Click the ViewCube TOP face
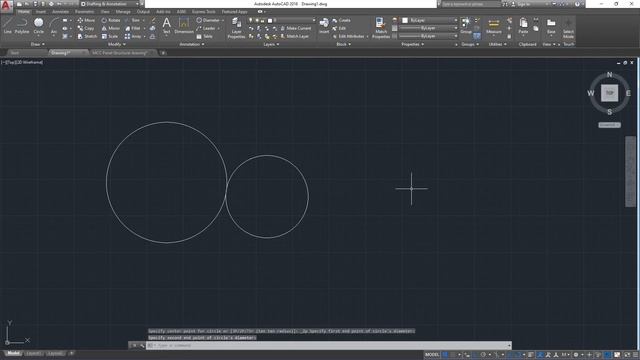The height and width of the screenshot is (360, 640). (609, 93)
